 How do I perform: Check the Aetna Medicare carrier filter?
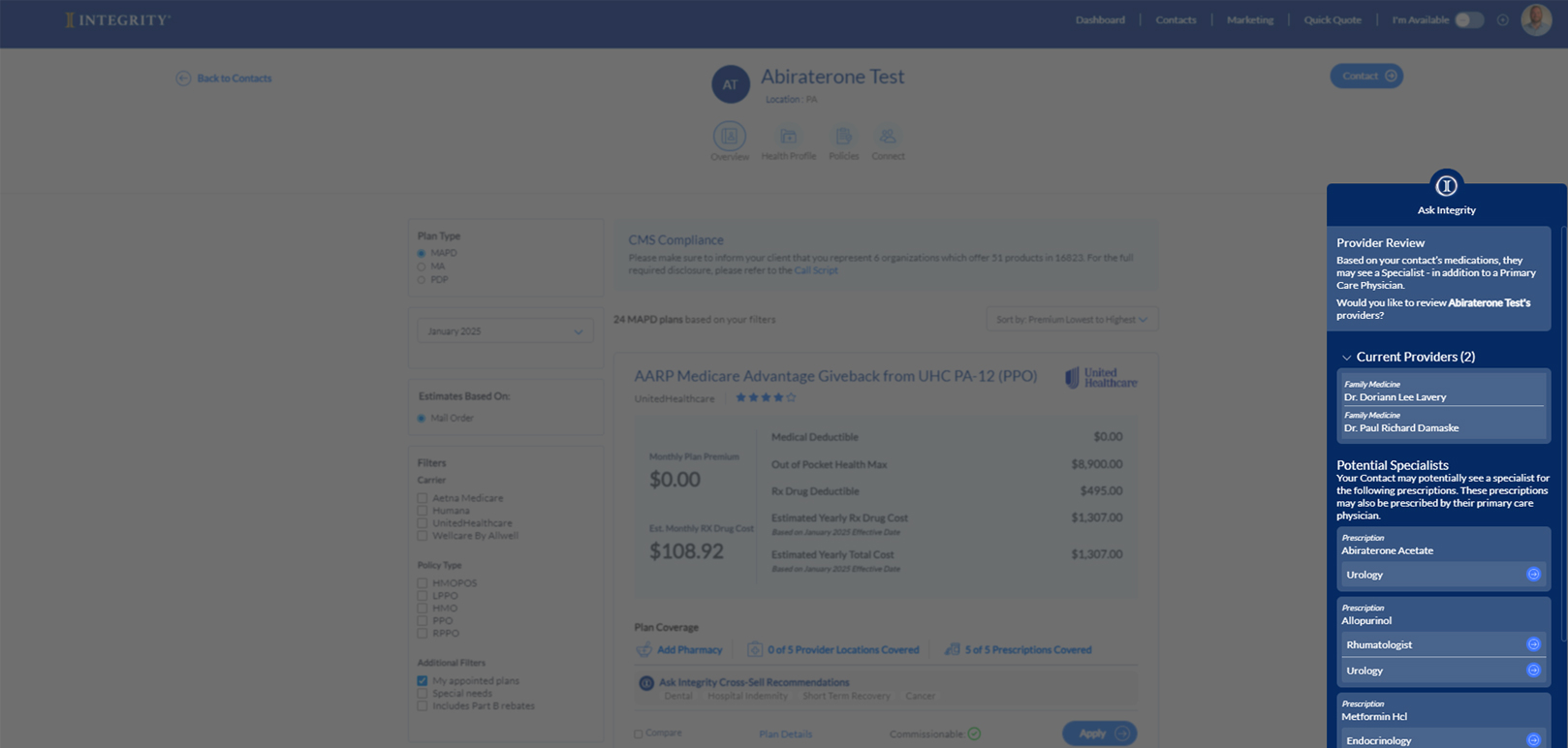[423, 498]
